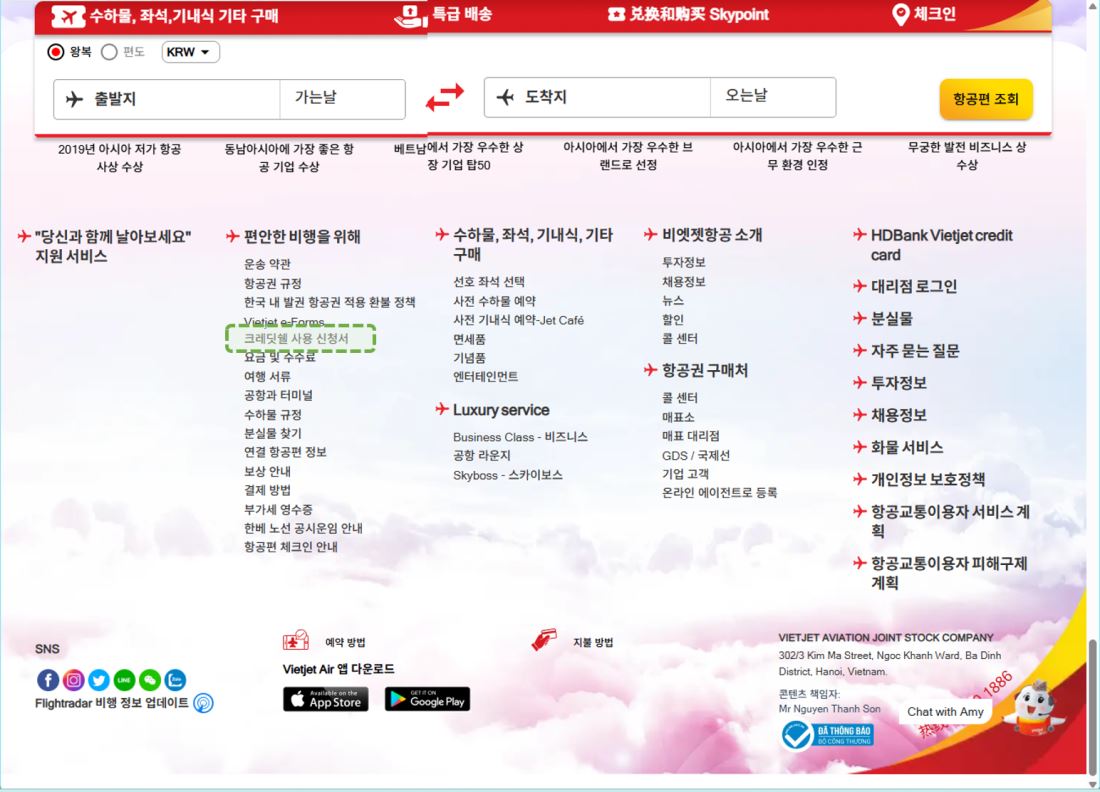This screenshot has width=1100, height=792.
Task: Open the 사전 수하물 예약 link
Action: tap(494, 301)
